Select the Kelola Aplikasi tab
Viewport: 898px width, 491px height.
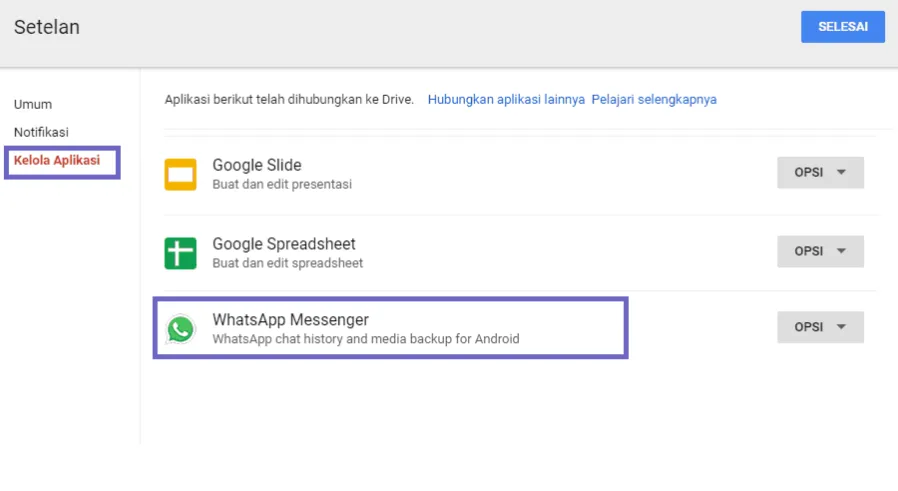pyautogui.click(x=57, y=160)
